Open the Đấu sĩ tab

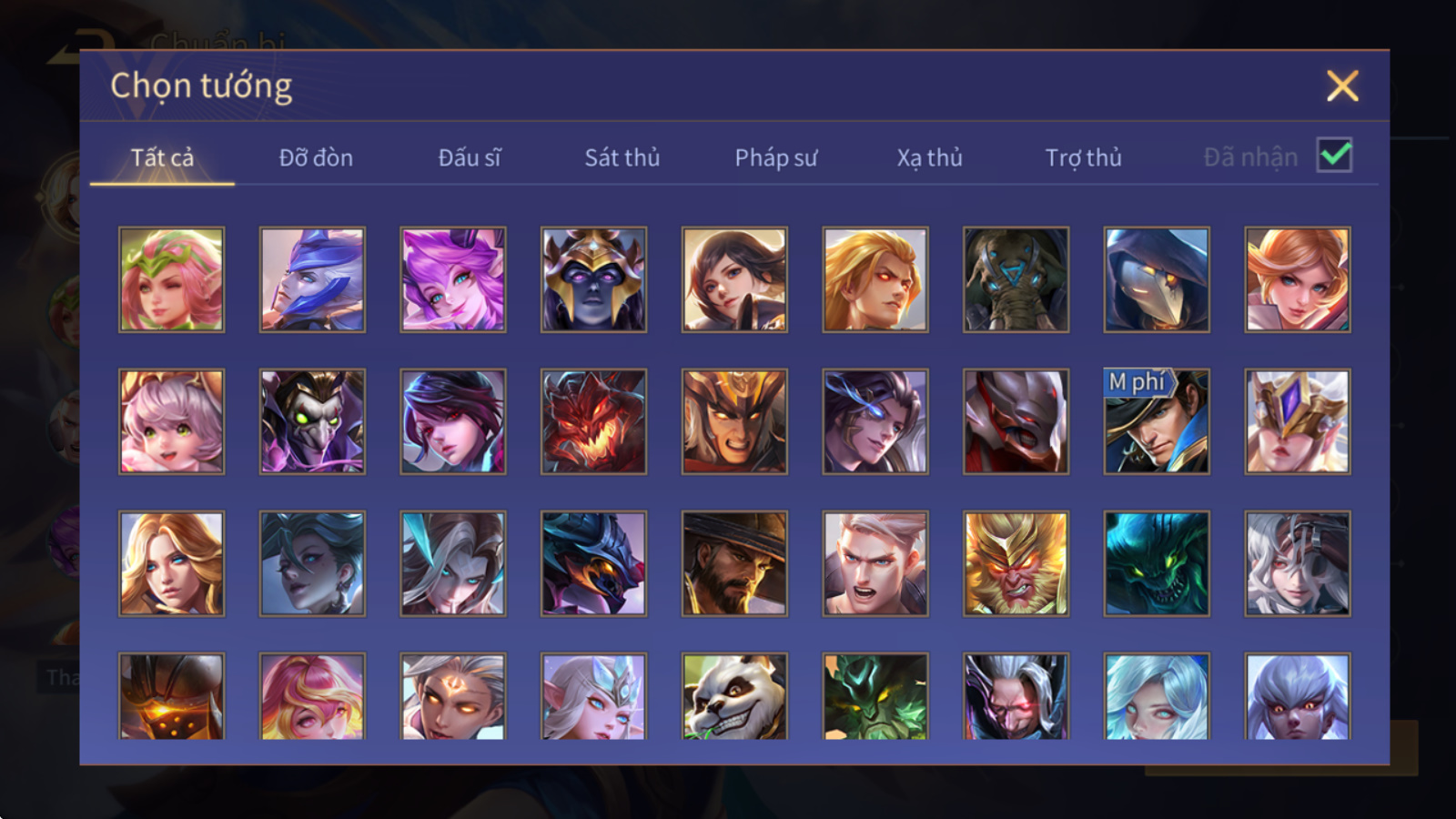(470, 157)
